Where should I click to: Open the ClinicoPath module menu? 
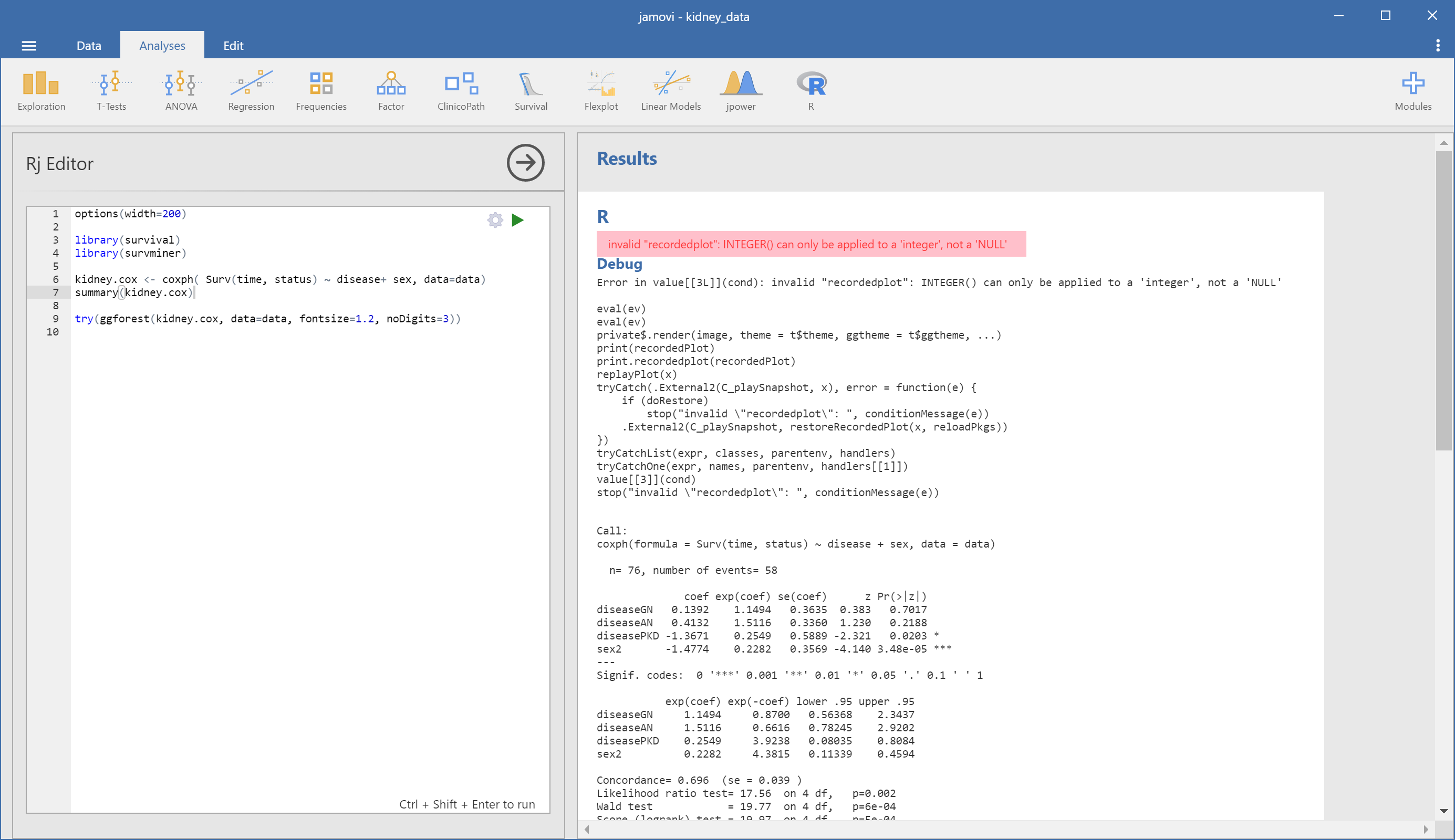tap(461, 91)
